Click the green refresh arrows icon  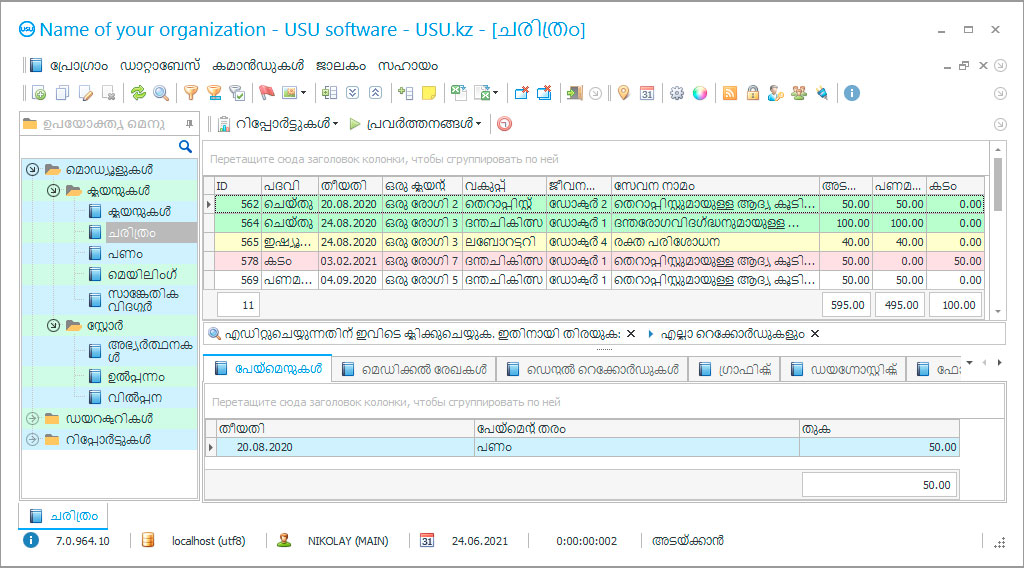pyautogui.click(x=138, y=93)
